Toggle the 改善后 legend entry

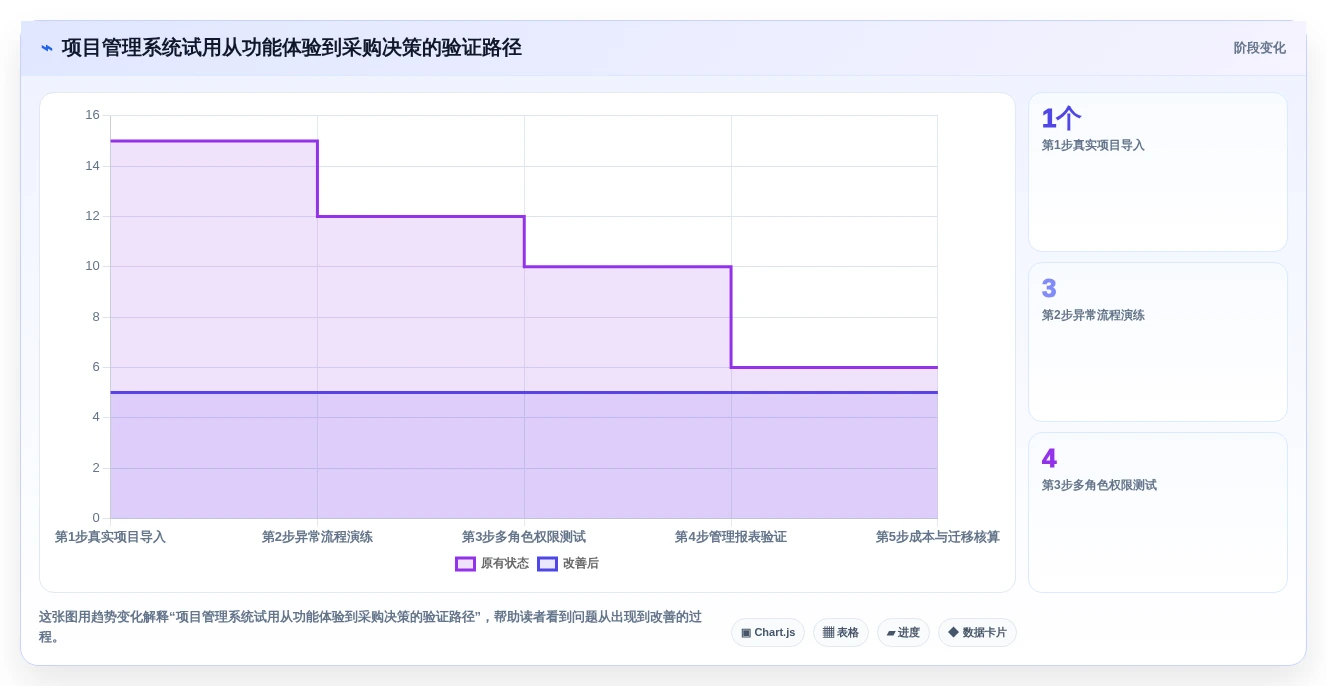click(568, 564)
